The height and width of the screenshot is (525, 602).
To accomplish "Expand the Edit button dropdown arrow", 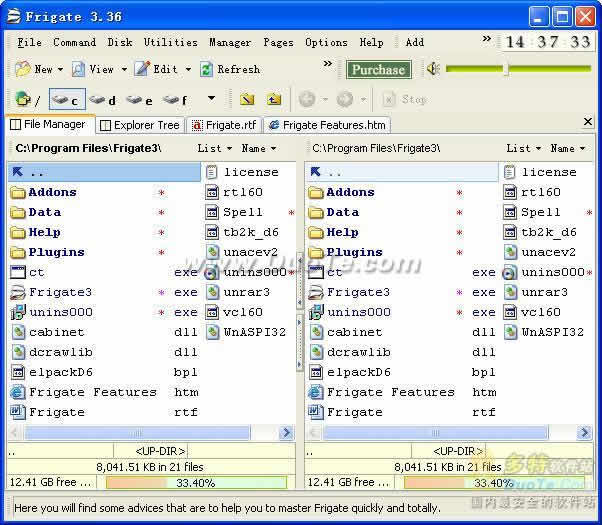I will point(188,70).
